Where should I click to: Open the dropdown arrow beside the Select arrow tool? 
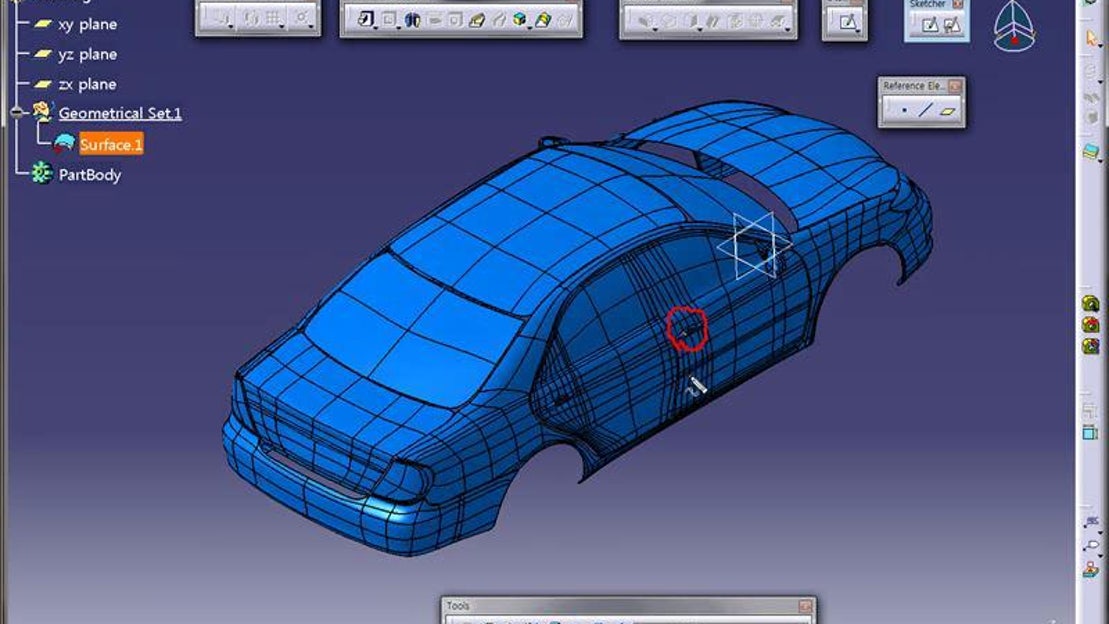pos(1099,46)
